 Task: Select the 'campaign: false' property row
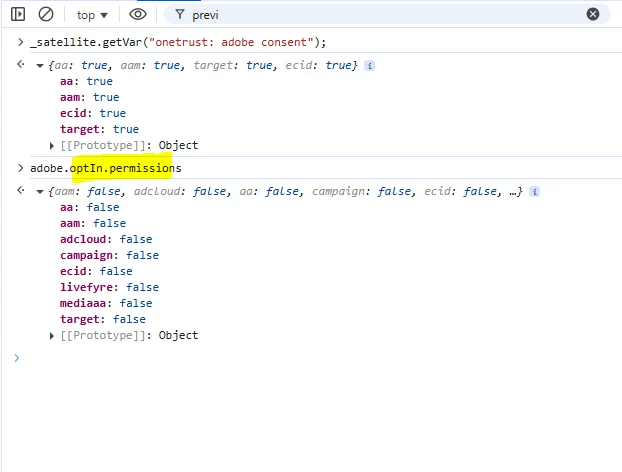[109, 255]
